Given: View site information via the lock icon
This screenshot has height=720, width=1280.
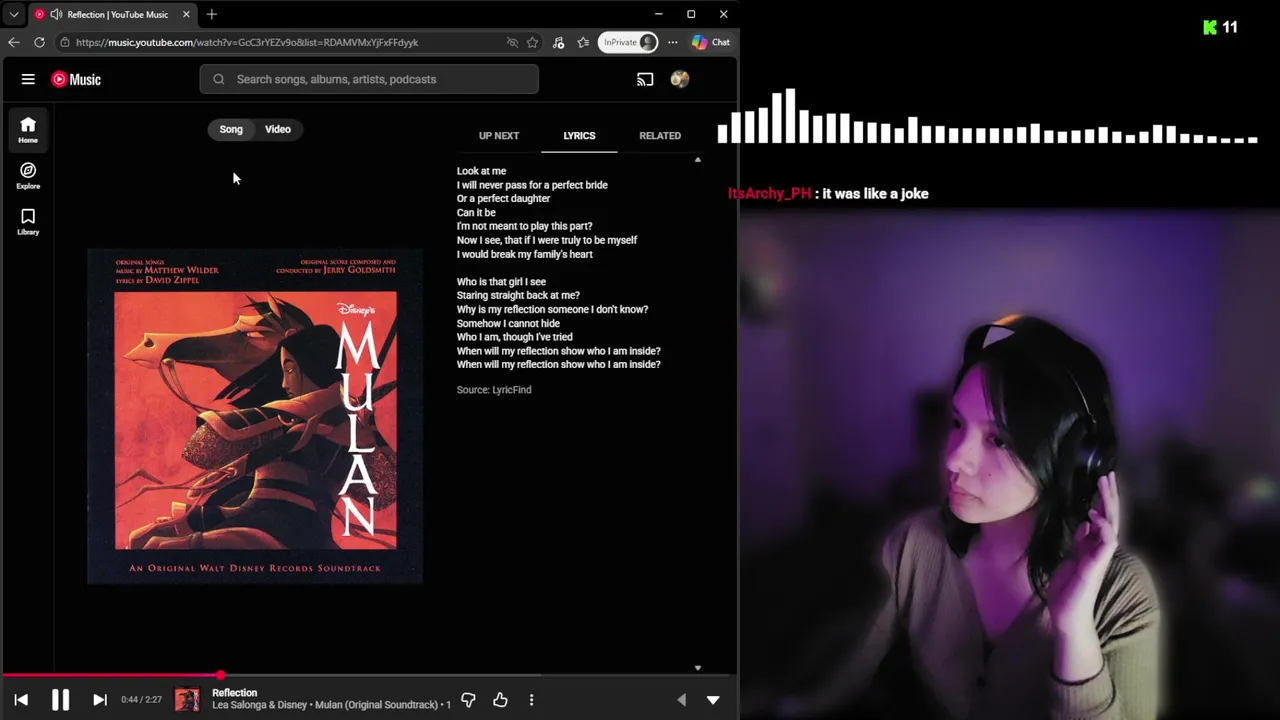Looking at the screenshot, I should (64, 42).
